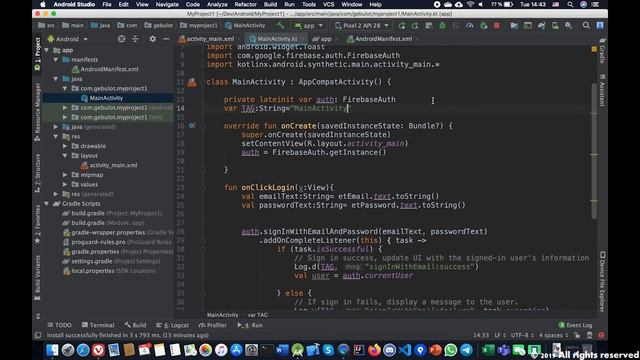Image resolution: width=640 pixels, height=360 pixels.
Task: Open the Project side tool window
Action: (38, 54)
